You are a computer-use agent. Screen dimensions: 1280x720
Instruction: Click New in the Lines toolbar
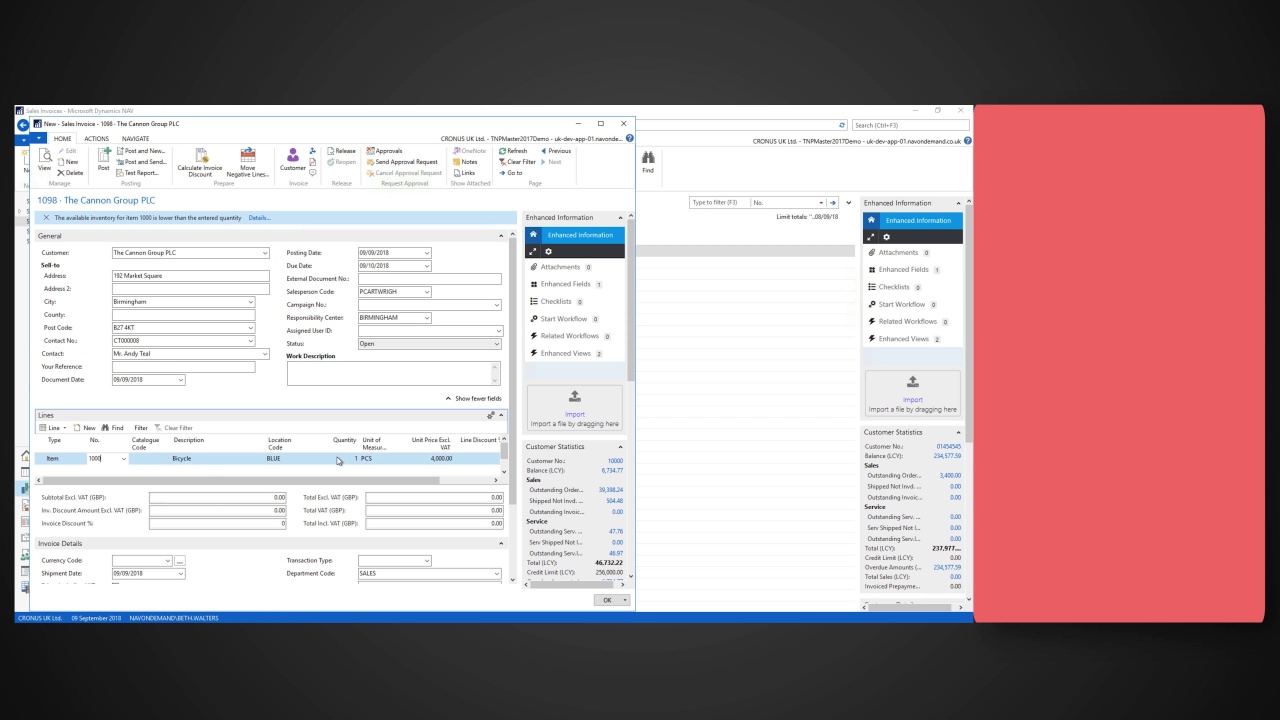coord(84,427)
